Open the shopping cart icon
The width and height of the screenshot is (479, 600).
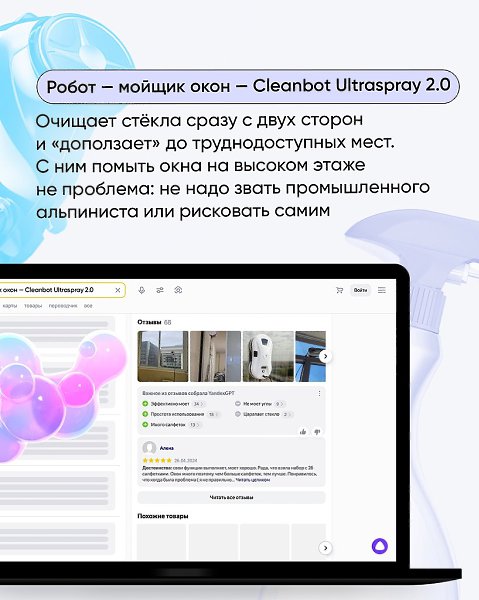339,290
